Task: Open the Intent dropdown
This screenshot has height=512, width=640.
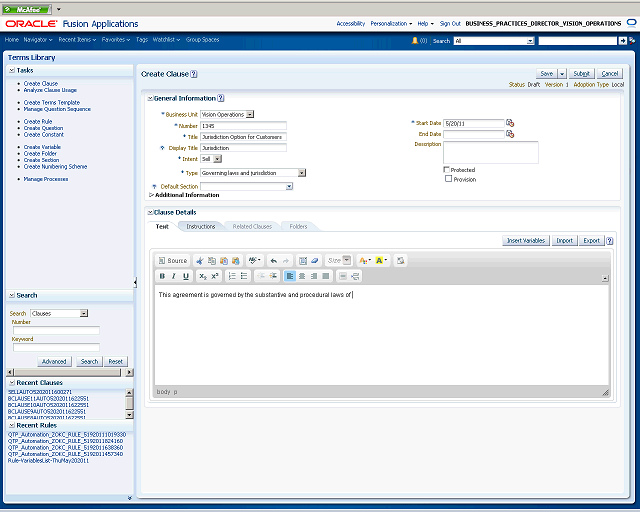Action: tap(218, 159)
